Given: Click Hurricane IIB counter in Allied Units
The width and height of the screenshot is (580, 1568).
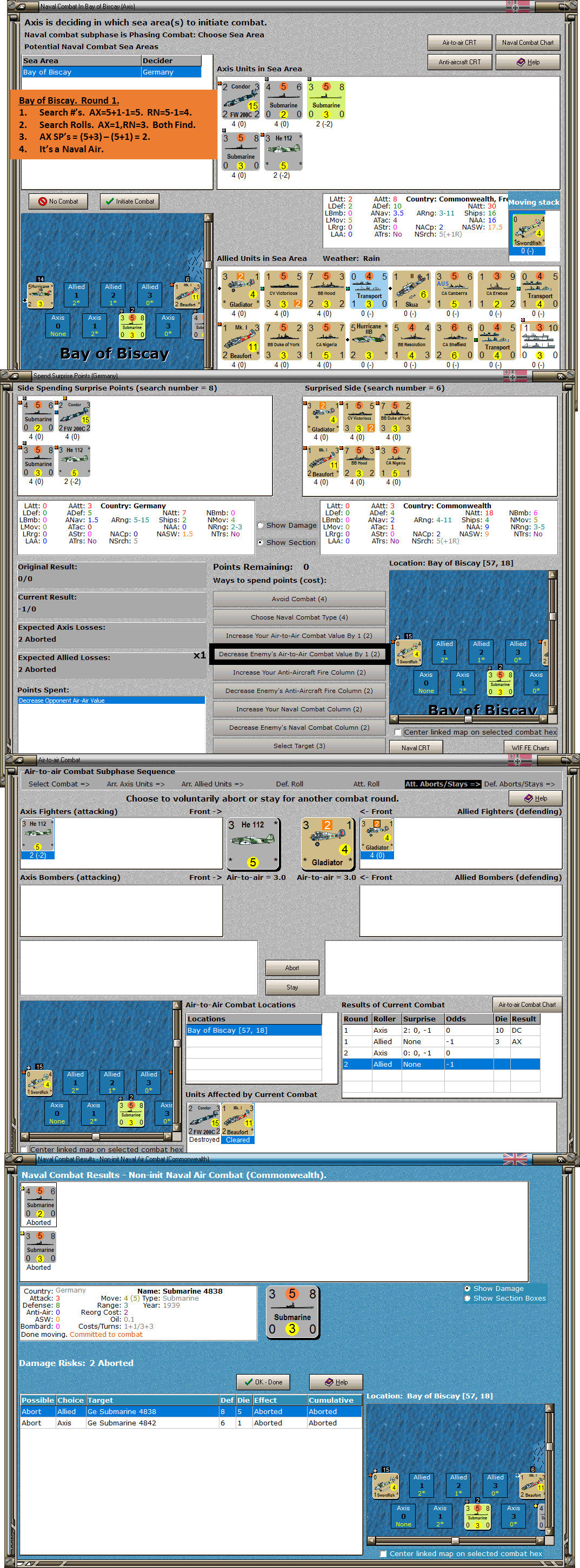Looking at the screenshot, I should pyautogui.click(x=369, y=341).
